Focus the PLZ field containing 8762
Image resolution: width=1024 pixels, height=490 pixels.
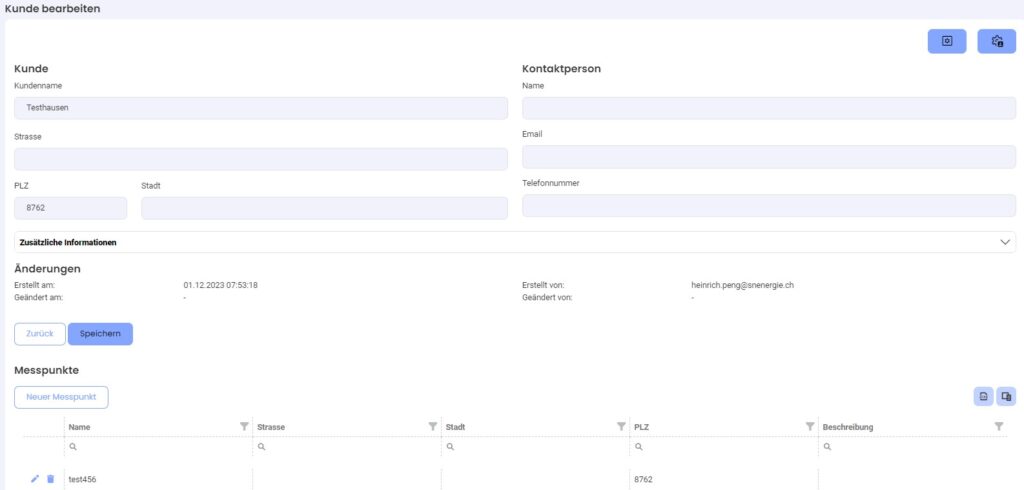71,208
